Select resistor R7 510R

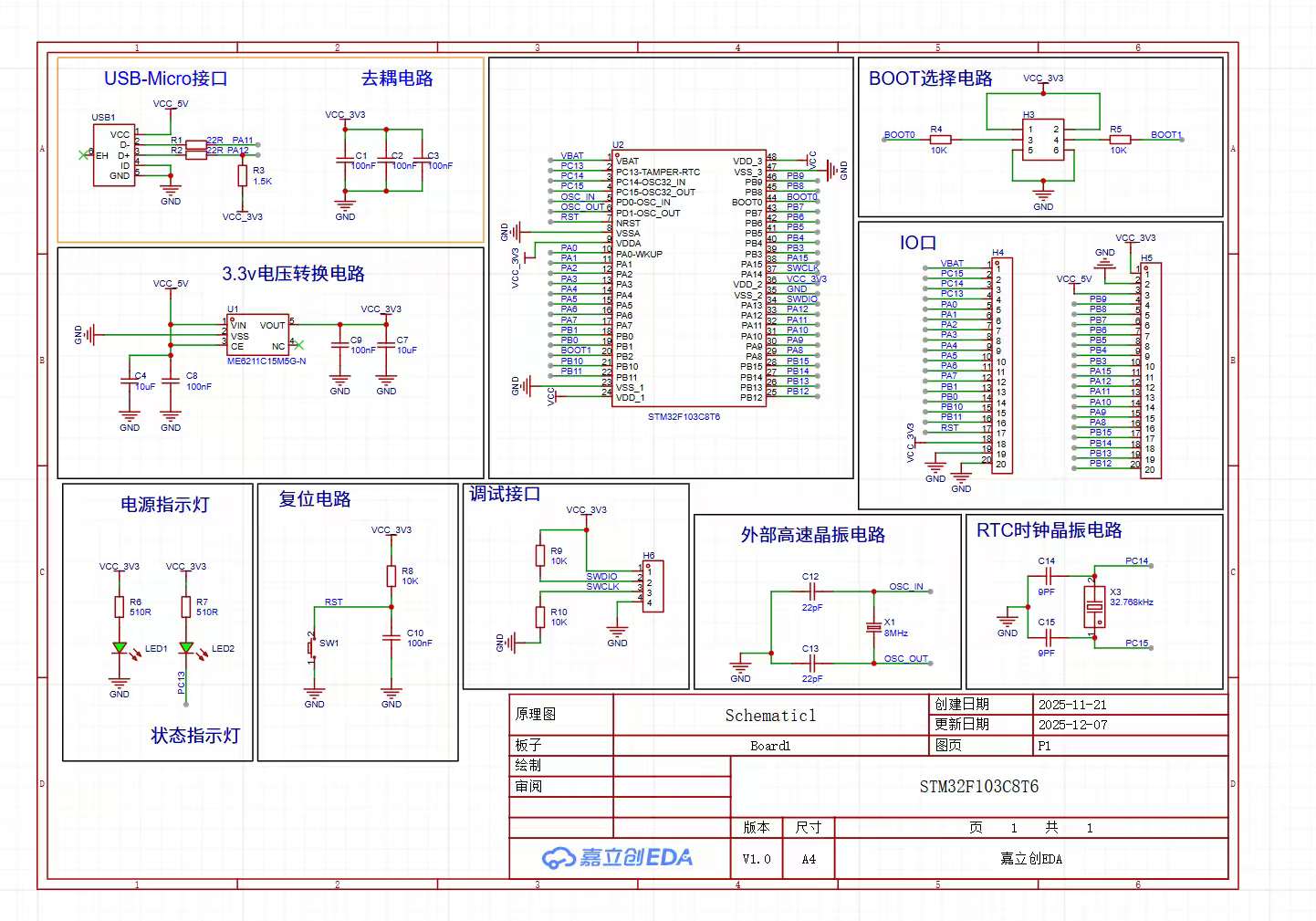point(186,607)
